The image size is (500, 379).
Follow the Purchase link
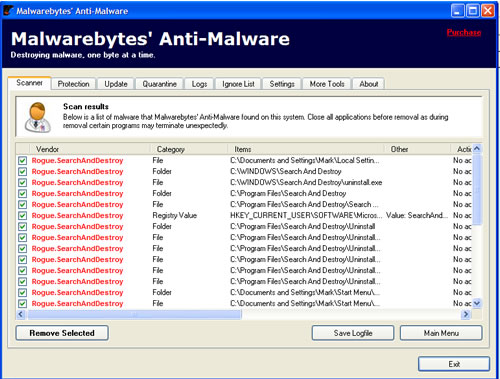[464, 33]
